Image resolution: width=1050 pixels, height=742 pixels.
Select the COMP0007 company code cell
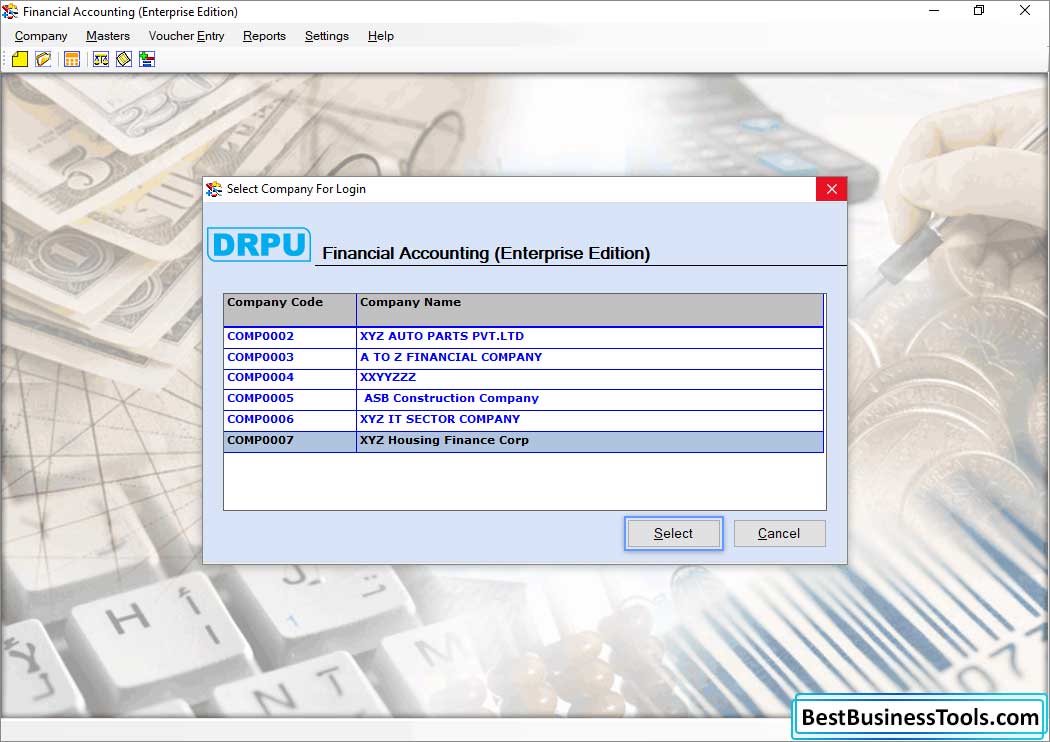click(290, 441)
